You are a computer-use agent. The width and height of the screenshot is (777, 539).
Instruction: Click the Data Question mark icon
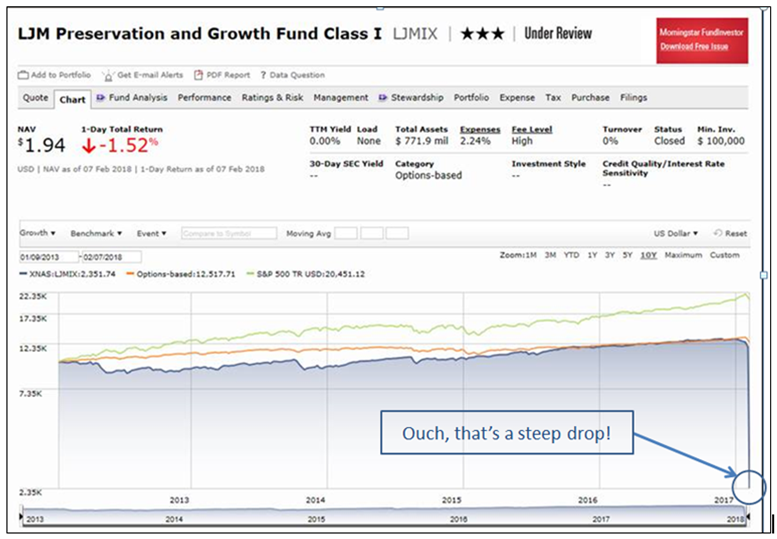tap(263, 75)
